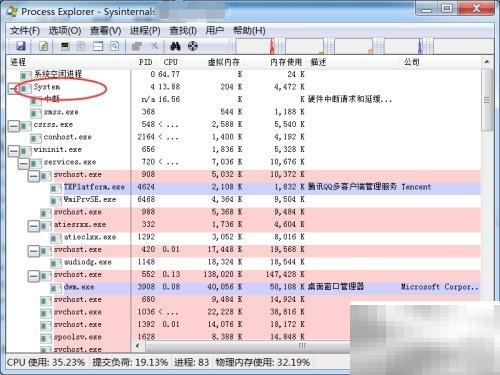Collapse svchost.exe node with PID 552

(x=34, y=276)
